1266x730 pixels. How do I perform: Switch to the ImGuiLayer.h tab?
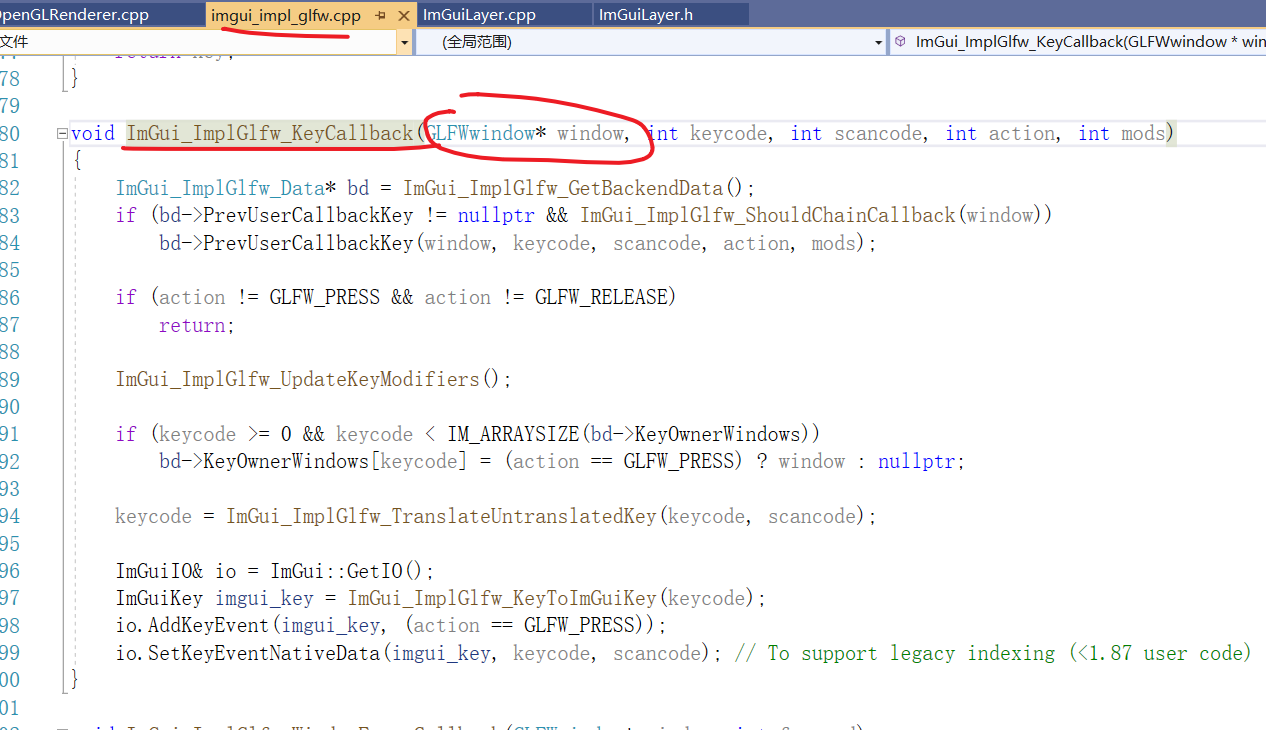tap(645, 15)
